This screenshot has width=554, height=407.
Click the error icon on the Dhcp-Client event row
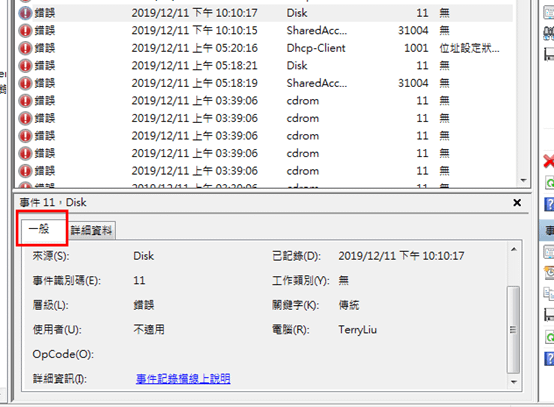25,48
